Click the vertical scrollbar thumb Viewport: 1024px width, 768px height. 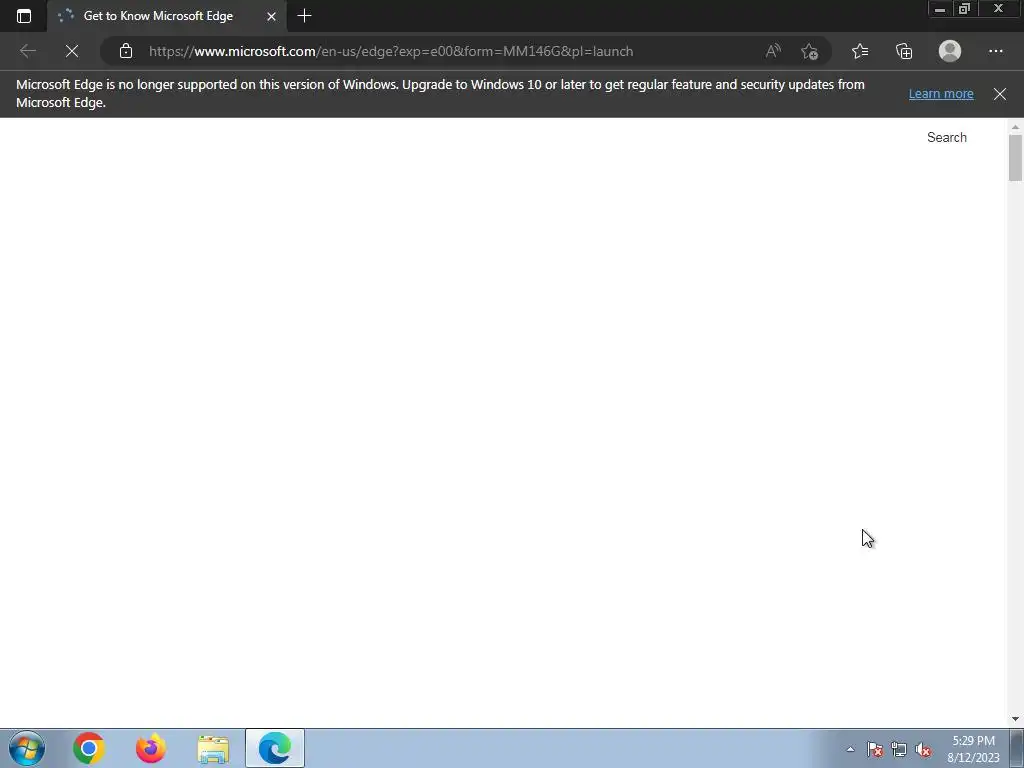tap(1015, 157)
